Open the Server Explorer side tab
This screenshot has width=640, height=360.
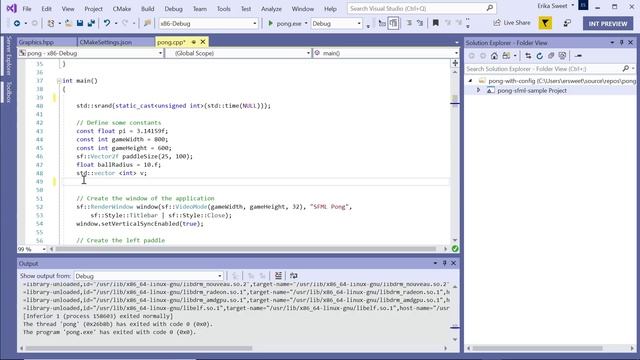9,56
